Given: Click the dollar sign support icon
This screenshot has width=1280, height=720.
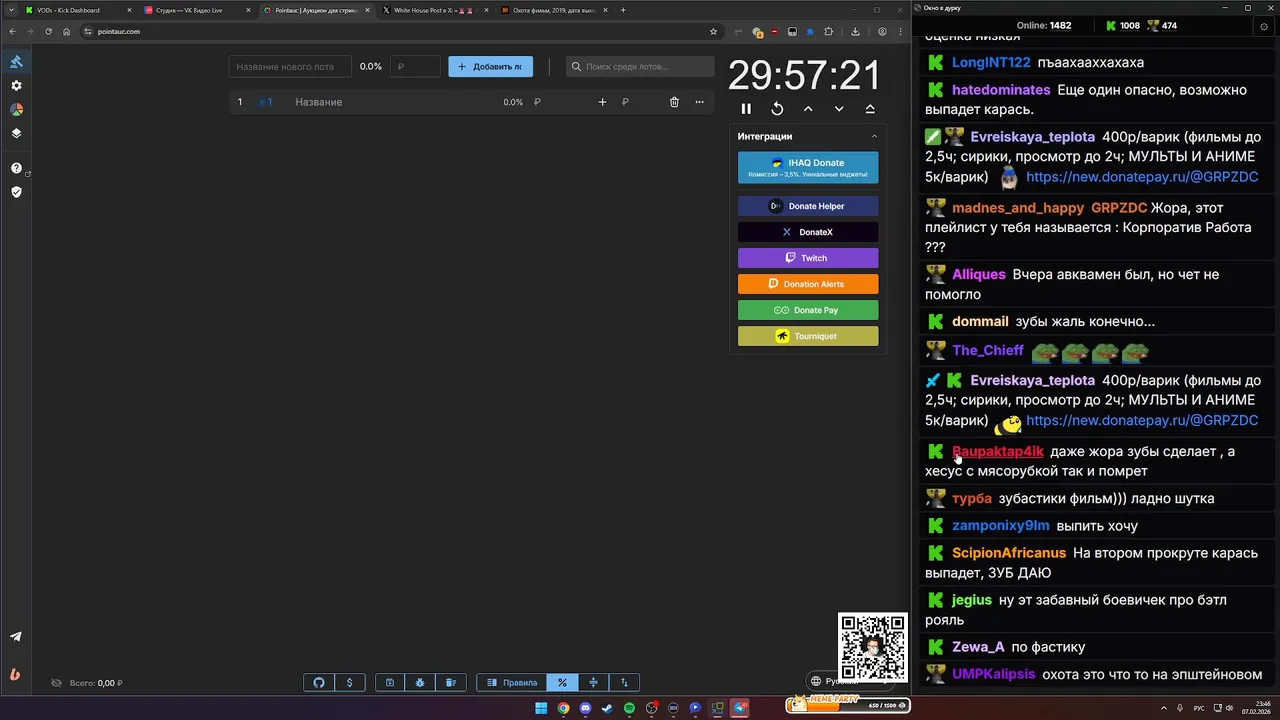Looking at the screenshot, I should pyautogui.click(x=349, y=683).
